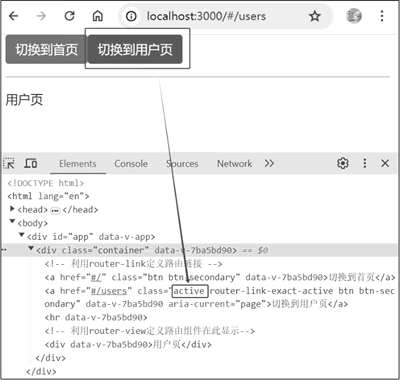Screen dimensions: 400x380
Task: Select the router-link comment node
Action: tap(133, 264)
